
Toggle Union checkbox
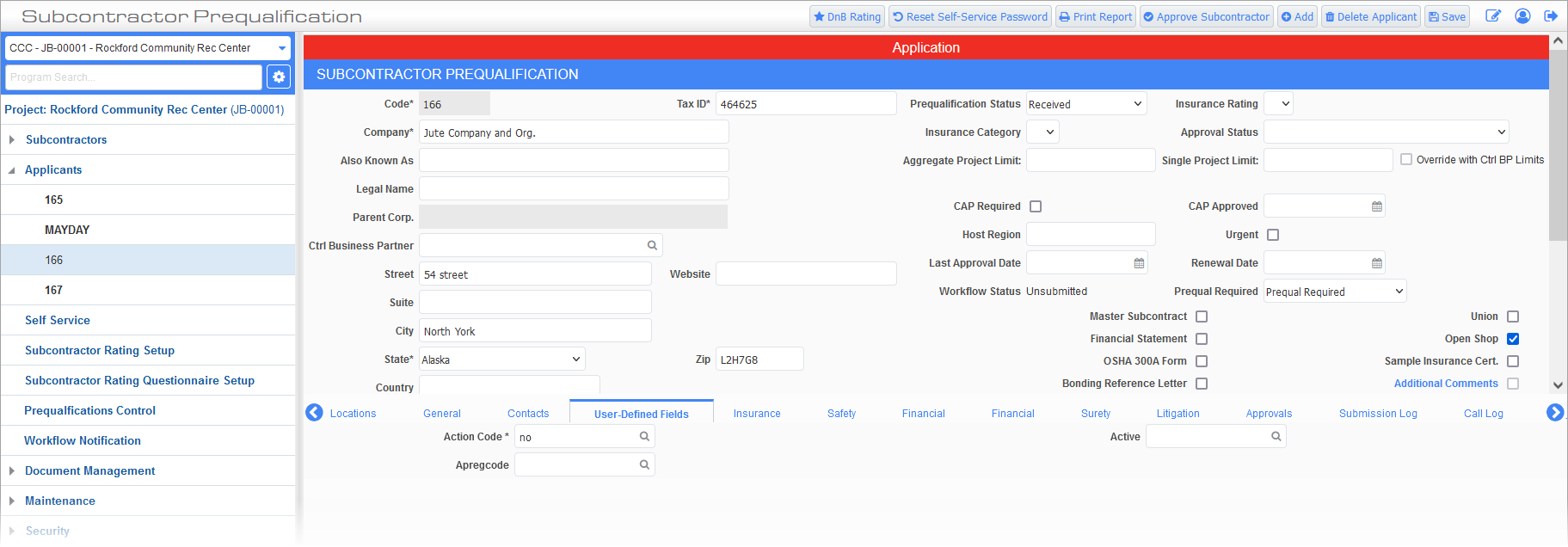(x=1513, y=317)
